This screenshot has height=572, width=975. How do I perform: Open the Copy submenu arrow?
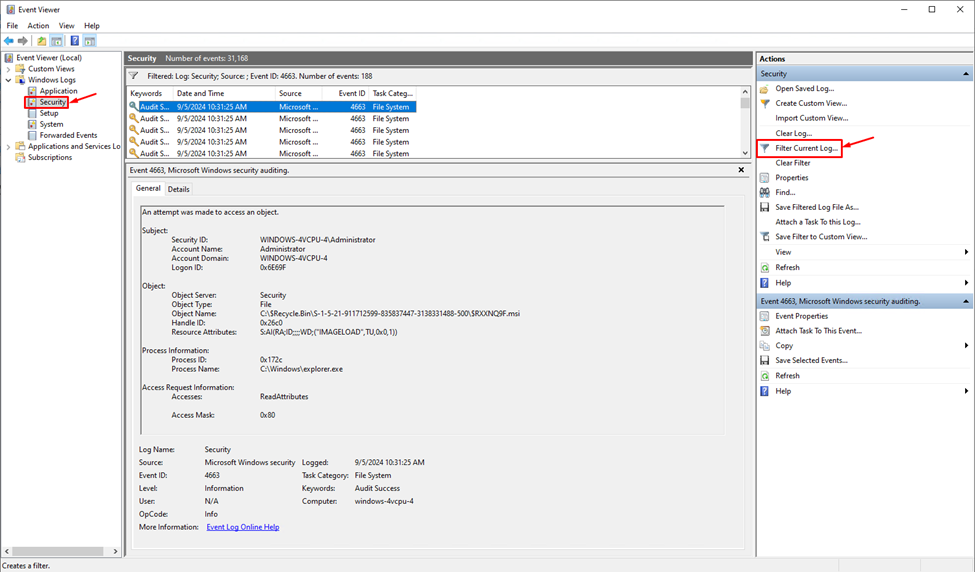point(966,346)
